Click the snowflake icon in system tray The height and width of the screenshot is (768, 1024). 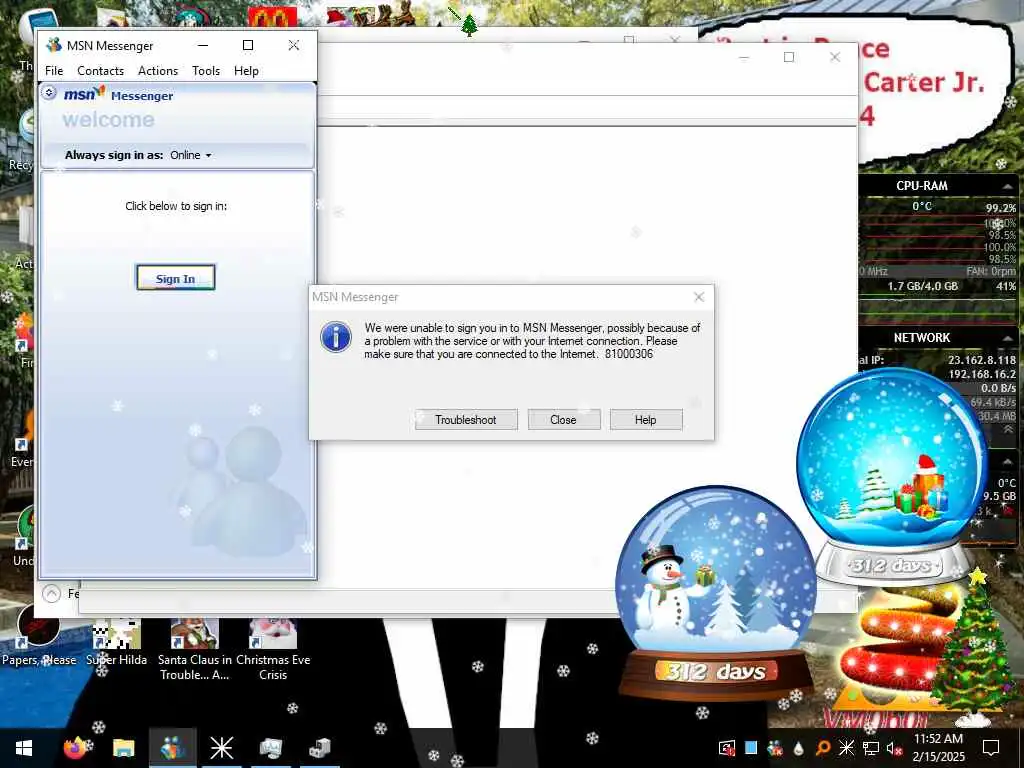pyautogui.click(x=846, y=748)
